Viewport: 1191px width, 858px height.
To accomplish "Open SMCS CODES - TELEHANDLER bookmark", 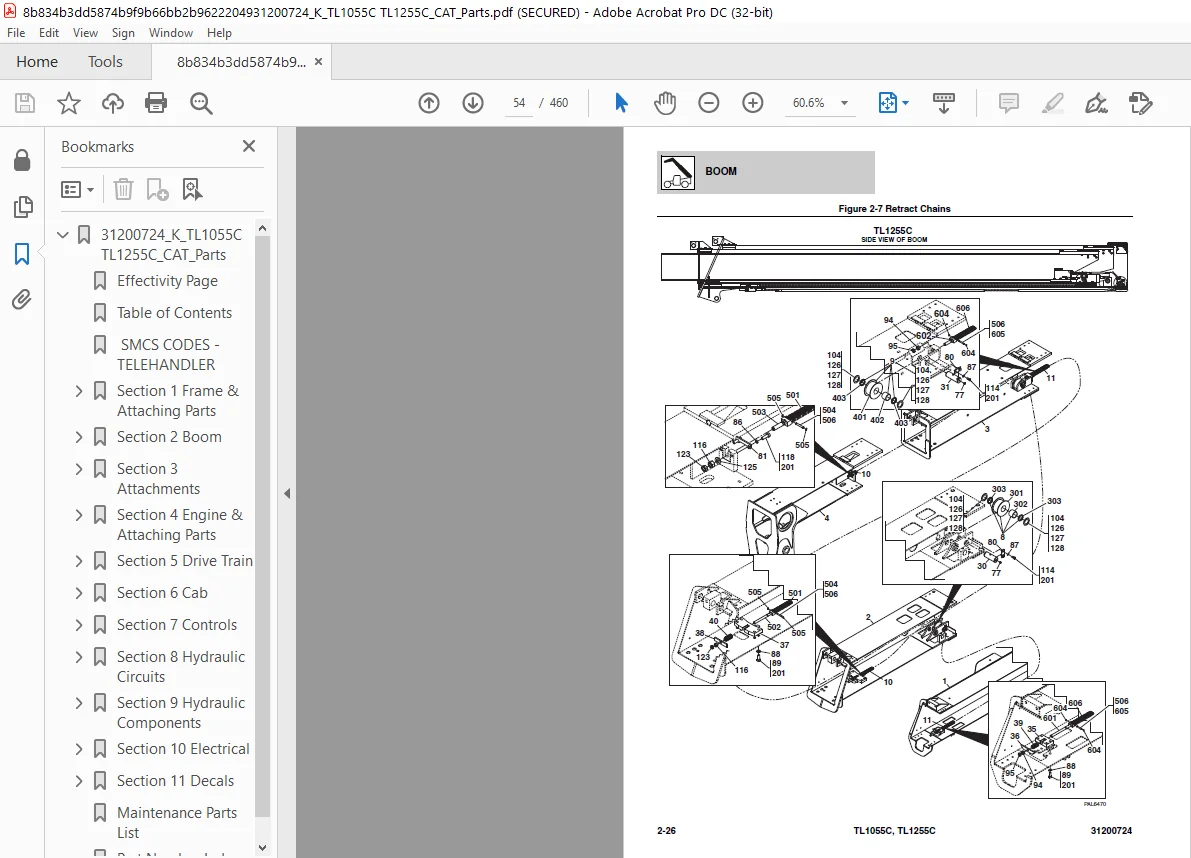I will tap(168, 355).
